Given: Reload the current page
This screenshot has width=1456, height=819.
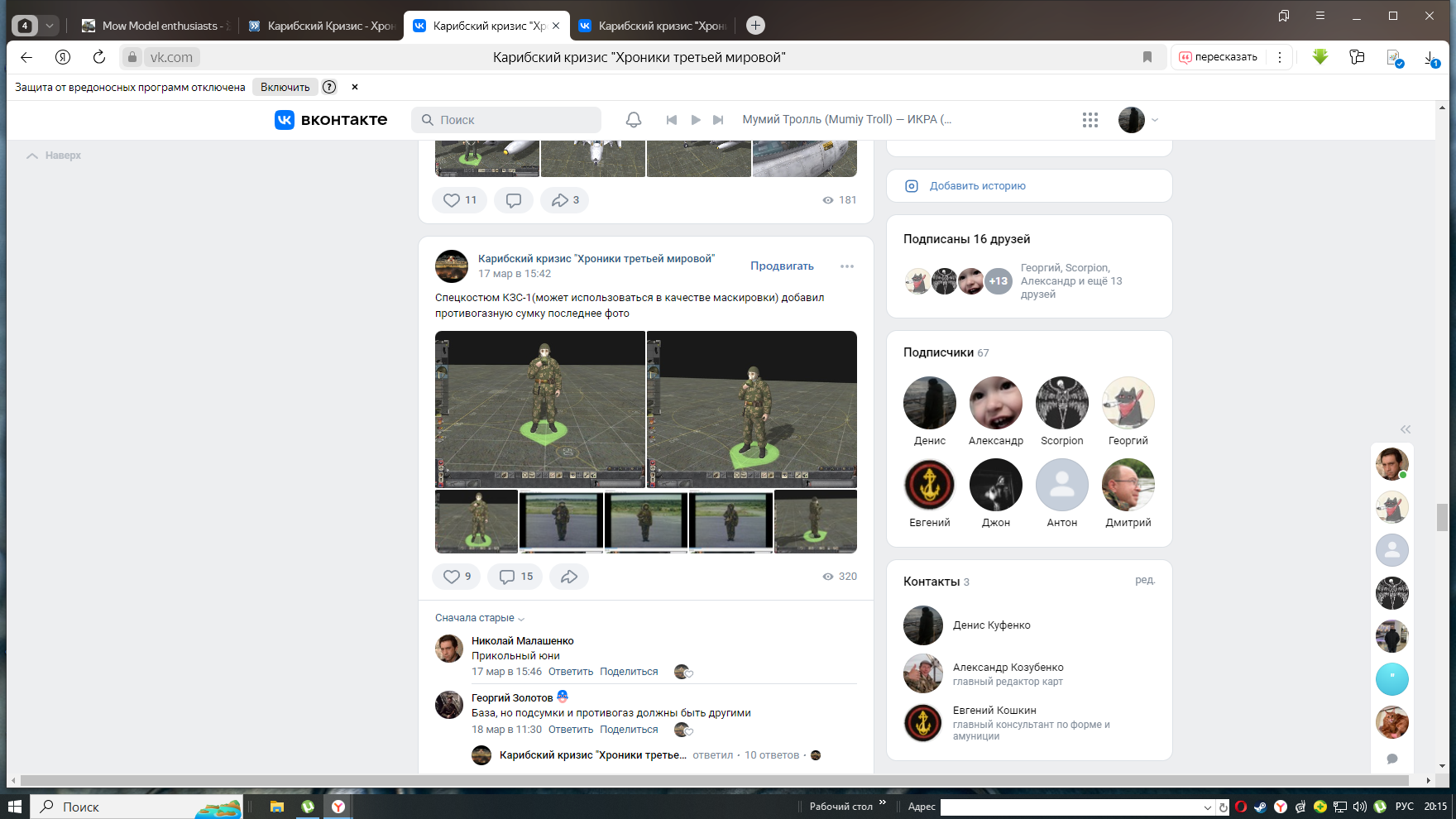Looking at the screenshot, I should click(99, 57).
